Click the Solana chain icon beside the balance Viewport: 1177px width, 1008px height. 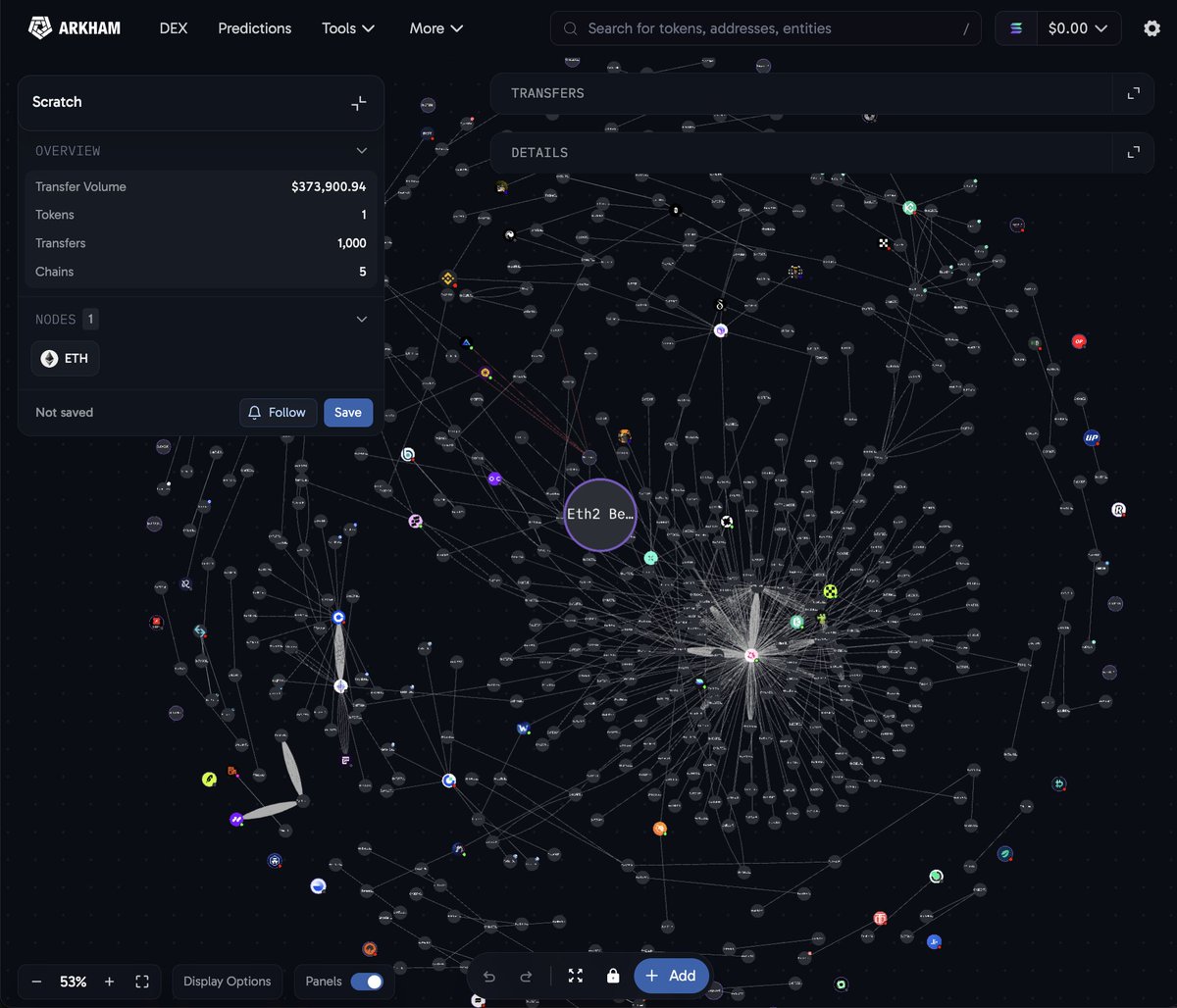(x=1016, y=28)
